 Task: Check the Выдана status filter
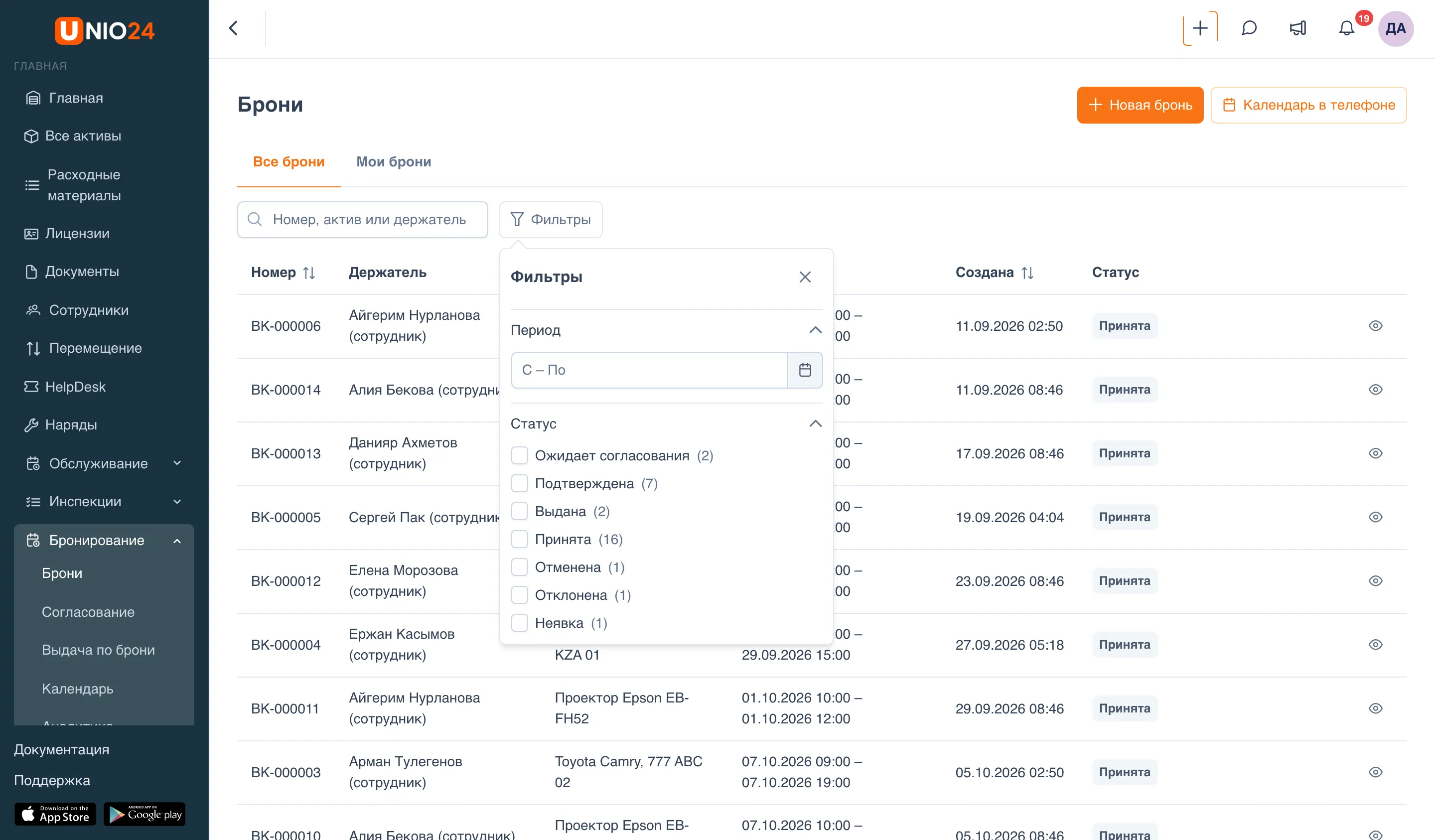pos(519,511)
